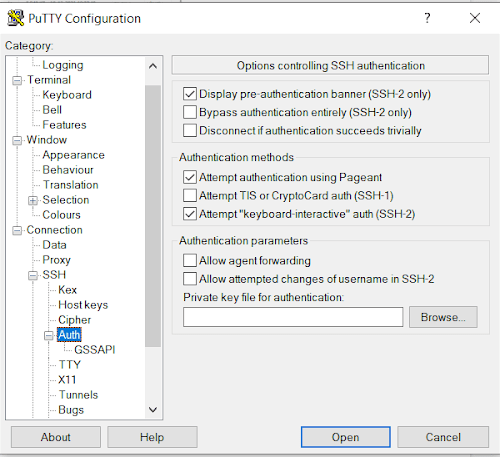Viewport: 500px width, 457px height.
Task: Click the question mark help button
Action: point(427,18)
